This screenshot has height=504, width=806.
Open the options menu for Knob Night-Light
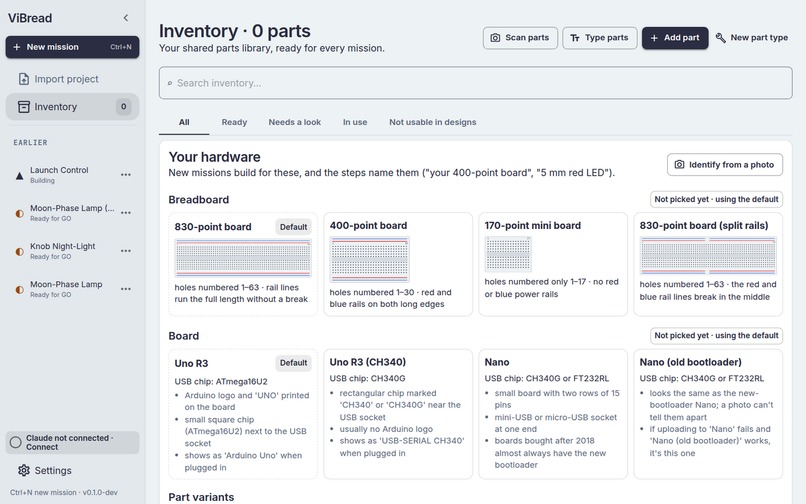pos(126,251)
